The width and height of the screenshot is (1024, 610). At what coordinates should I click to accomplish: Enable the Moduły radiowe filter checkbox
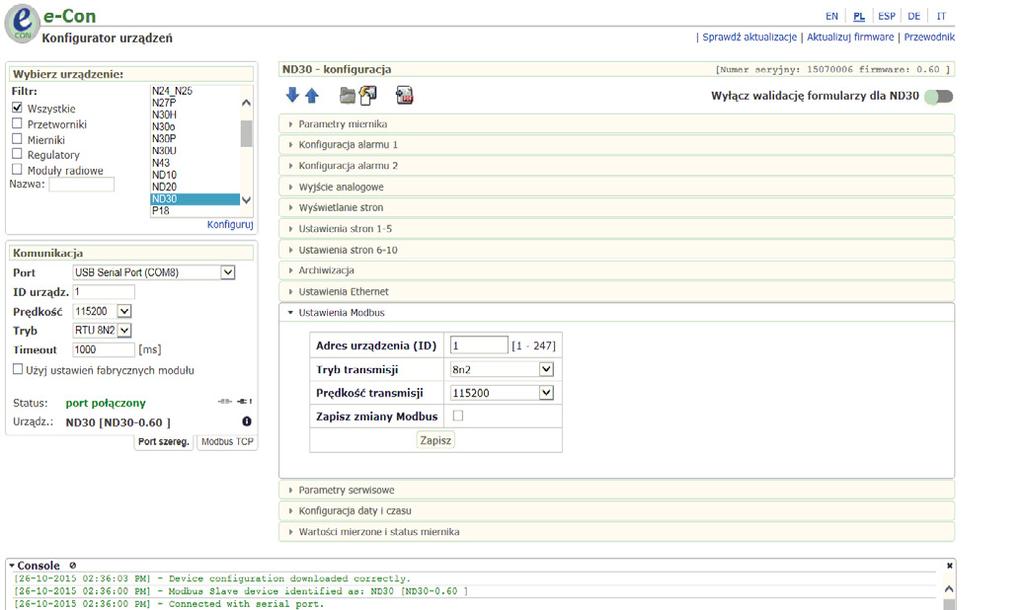pyautogui.click(x=17, y=170)
